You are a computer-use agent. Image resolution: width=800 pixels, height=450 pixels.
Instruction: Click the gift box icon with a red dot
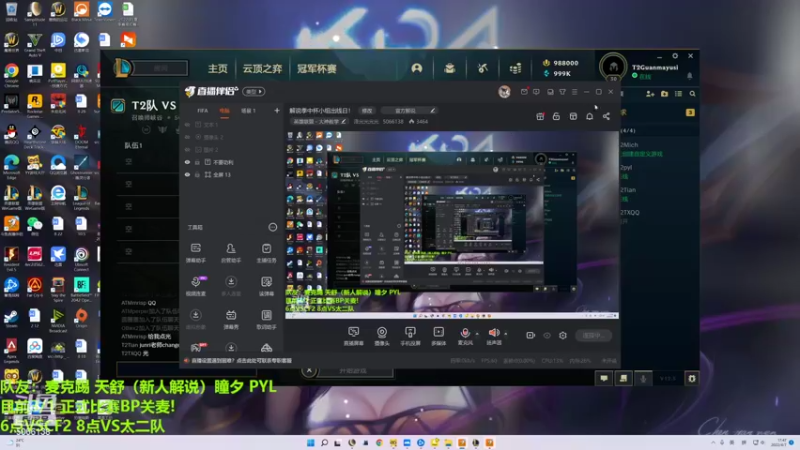coord(540,116)
